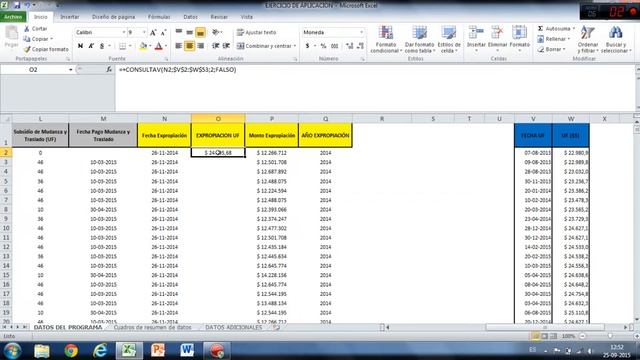Click the CONSULTAV formula in the formula bar
Screen dimensions: 640x360
pyautogui.click(x=178, y=70)
